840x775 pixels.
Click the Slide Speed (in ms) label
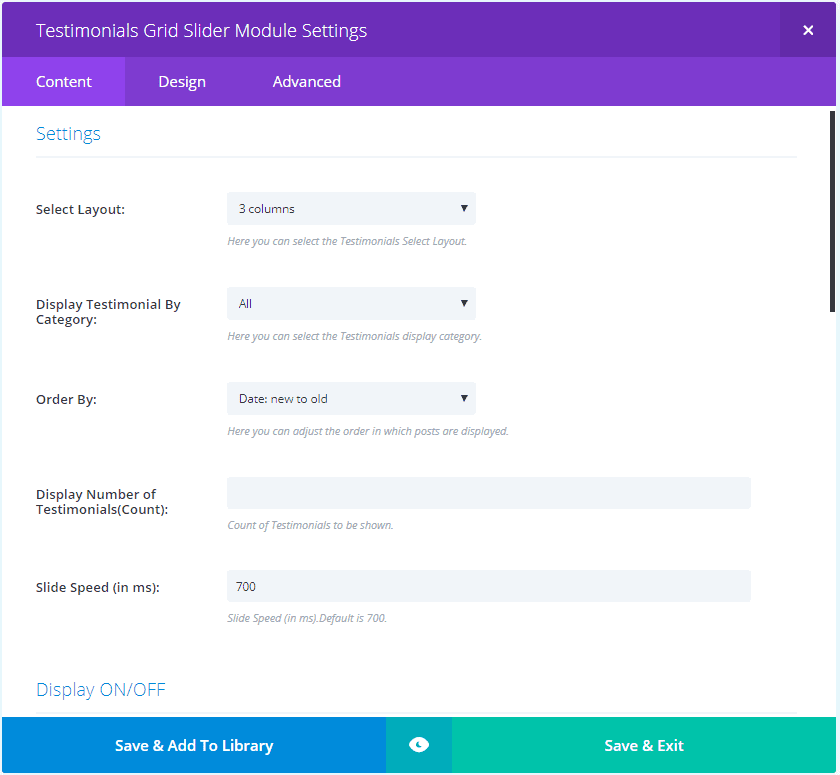click(98, 588)
